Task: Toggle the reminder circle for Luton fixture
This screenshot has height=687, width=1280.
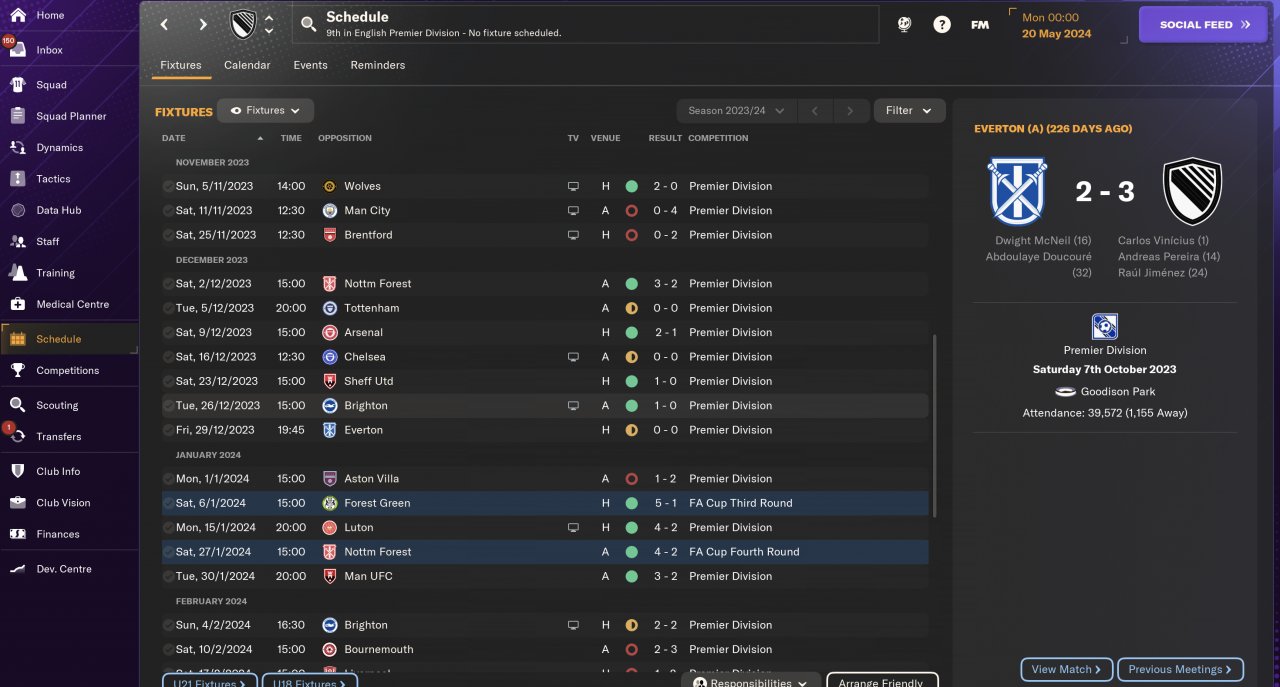Action: click(168, 527)
